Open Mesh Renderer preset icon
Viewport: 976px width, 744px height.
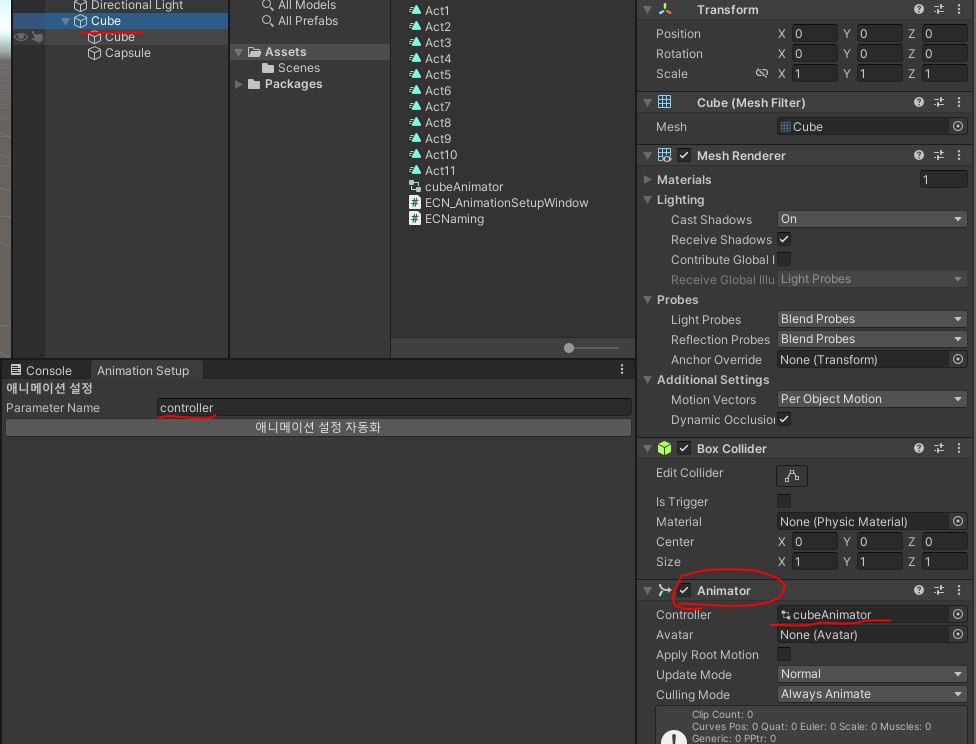pos(939,155)
